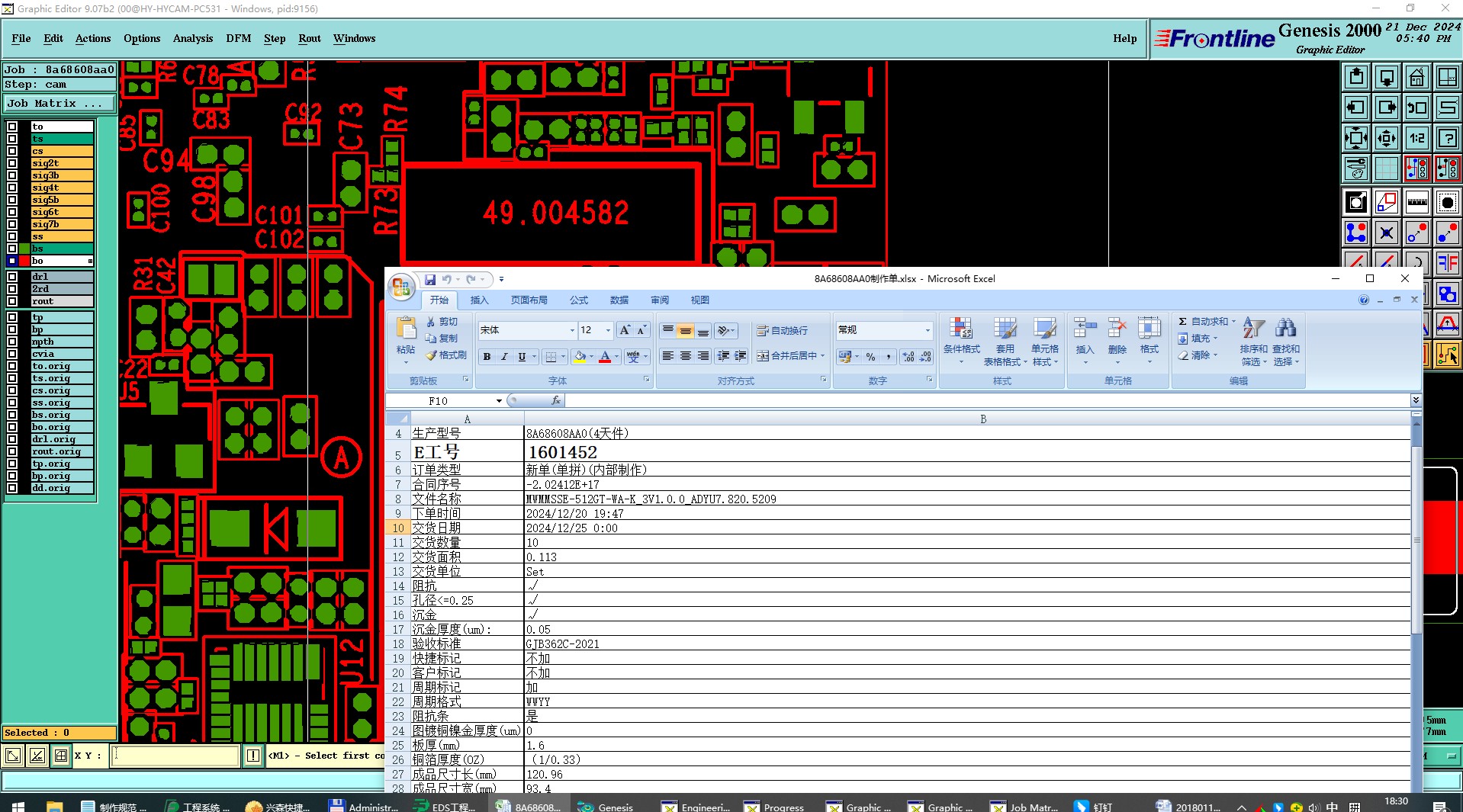1463x812 pixels.
Task: Open the Merge and Center (合并后居中) dropdown arrow
Action: click(822, 356)
